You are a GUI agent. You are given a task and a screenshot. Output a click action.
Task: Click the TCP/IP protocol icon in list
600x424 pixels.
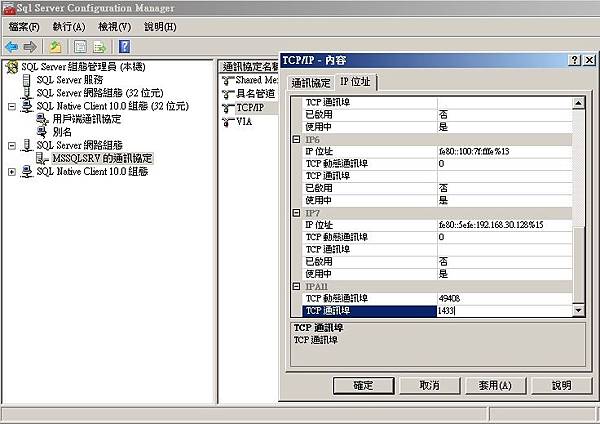(228, 108)
